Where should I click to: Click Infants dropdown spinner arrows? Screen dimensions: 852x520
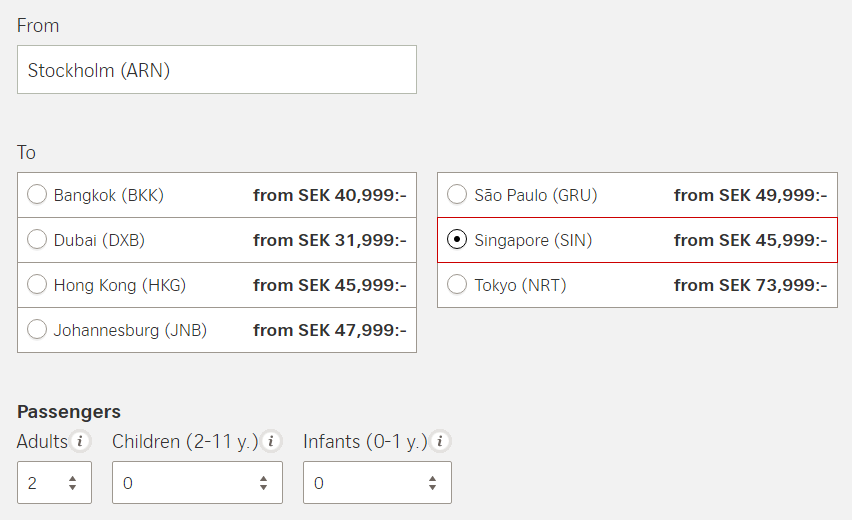coord(432,483)
